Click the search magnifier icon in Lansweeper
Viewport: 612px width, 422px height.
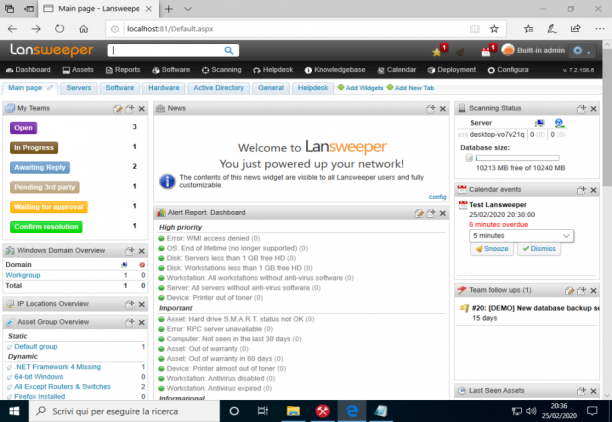229,50
